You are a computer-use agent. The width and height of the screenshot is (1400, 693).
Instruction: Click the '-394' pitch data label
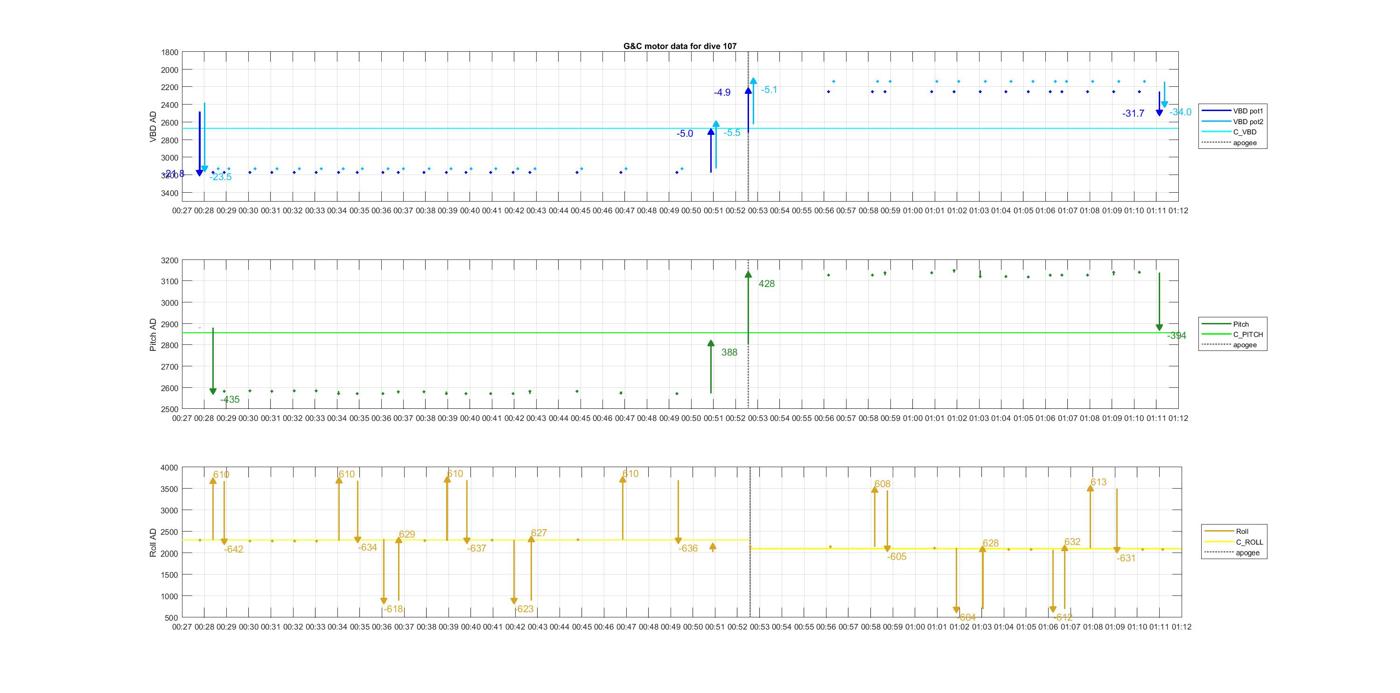pyautogui.click(x=1176, y=336)
